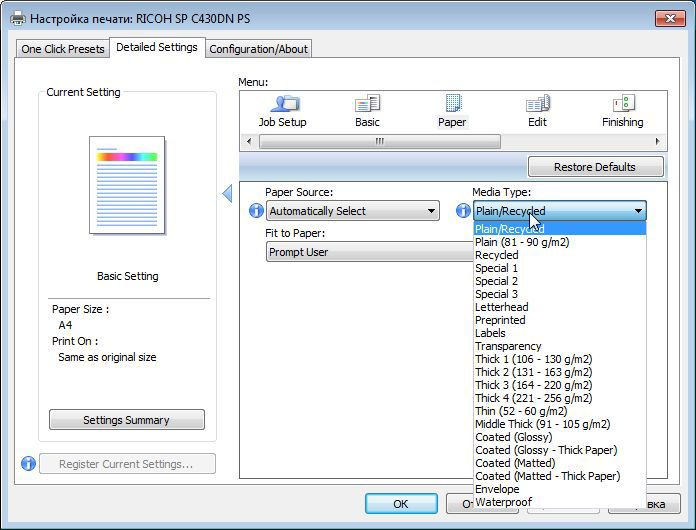Screen dimensions: 696x530
Task: Switch to Detailed Settings tab
Action: coord(157,47)
